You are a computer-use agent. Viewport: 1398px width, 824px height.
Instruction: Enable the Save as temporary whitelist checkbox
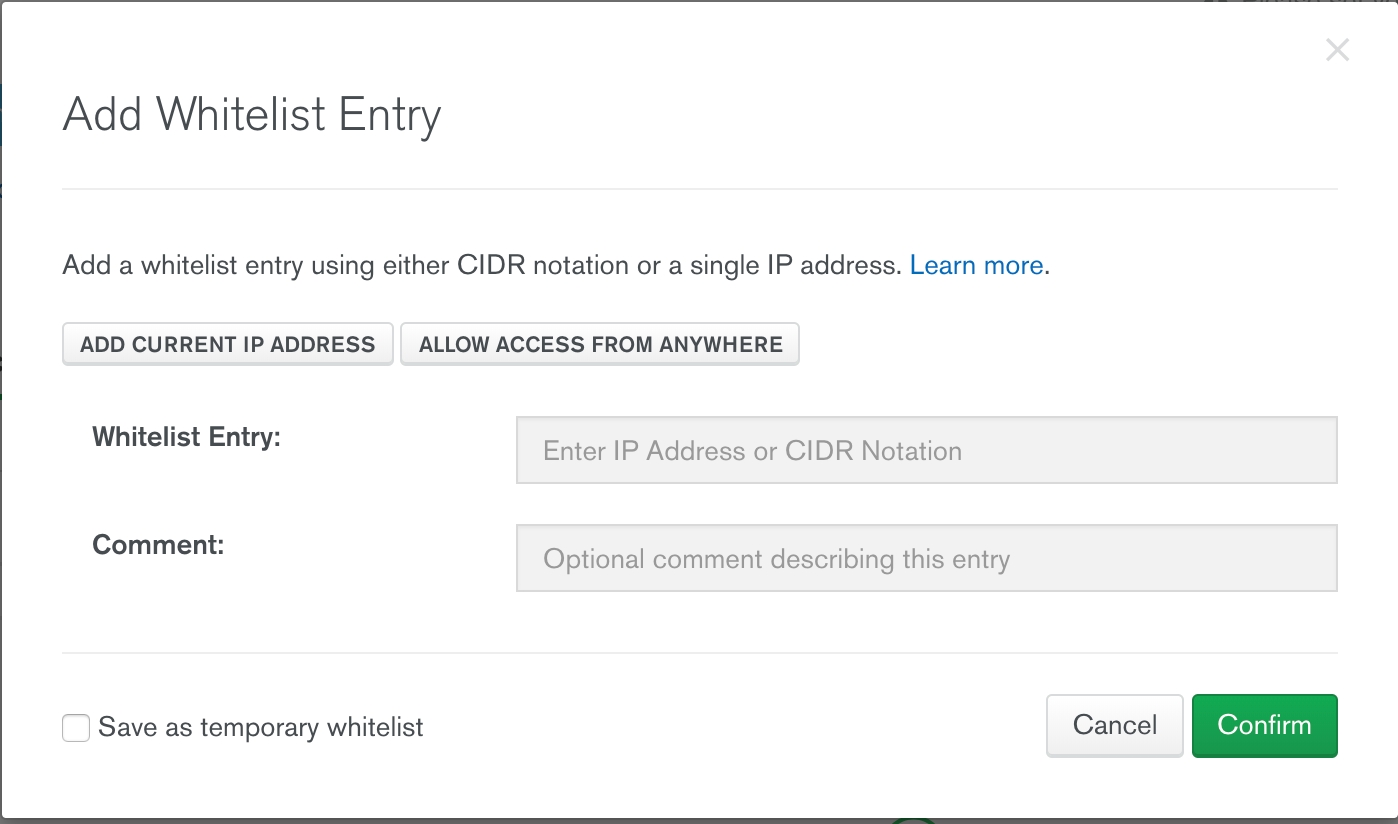76,728
